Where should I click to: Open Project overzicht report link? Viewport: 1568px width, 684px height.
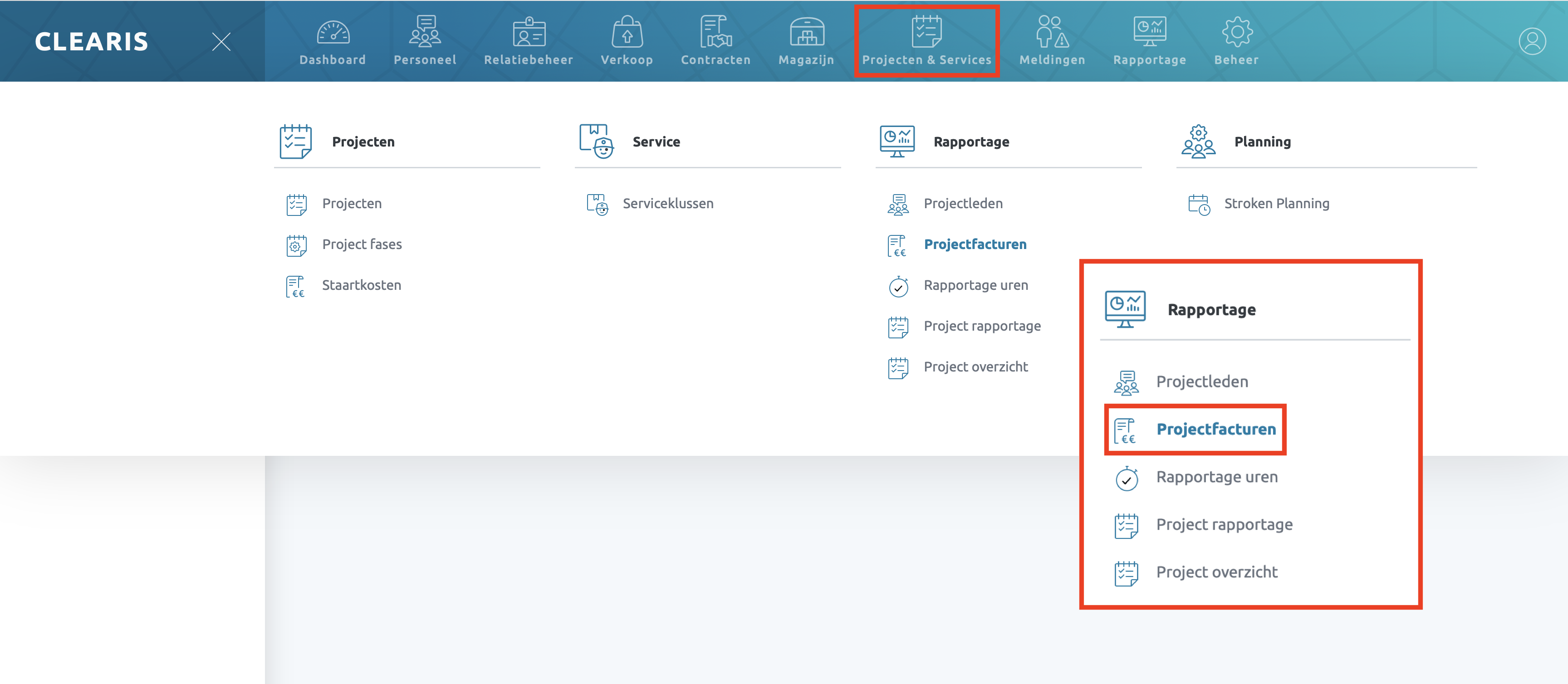coord(975,367)
